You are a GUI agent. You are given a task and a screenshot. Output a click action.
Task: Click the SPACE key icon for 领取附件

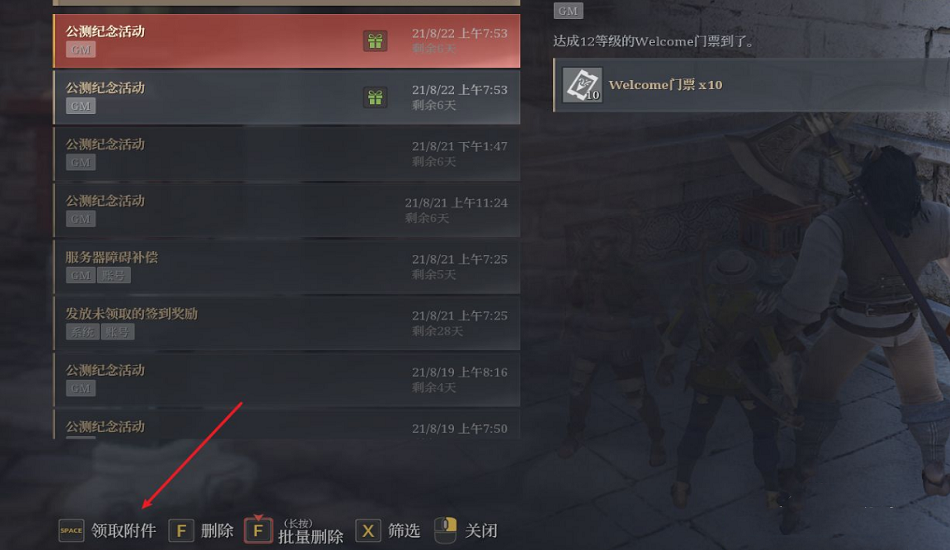coord(71,531)
